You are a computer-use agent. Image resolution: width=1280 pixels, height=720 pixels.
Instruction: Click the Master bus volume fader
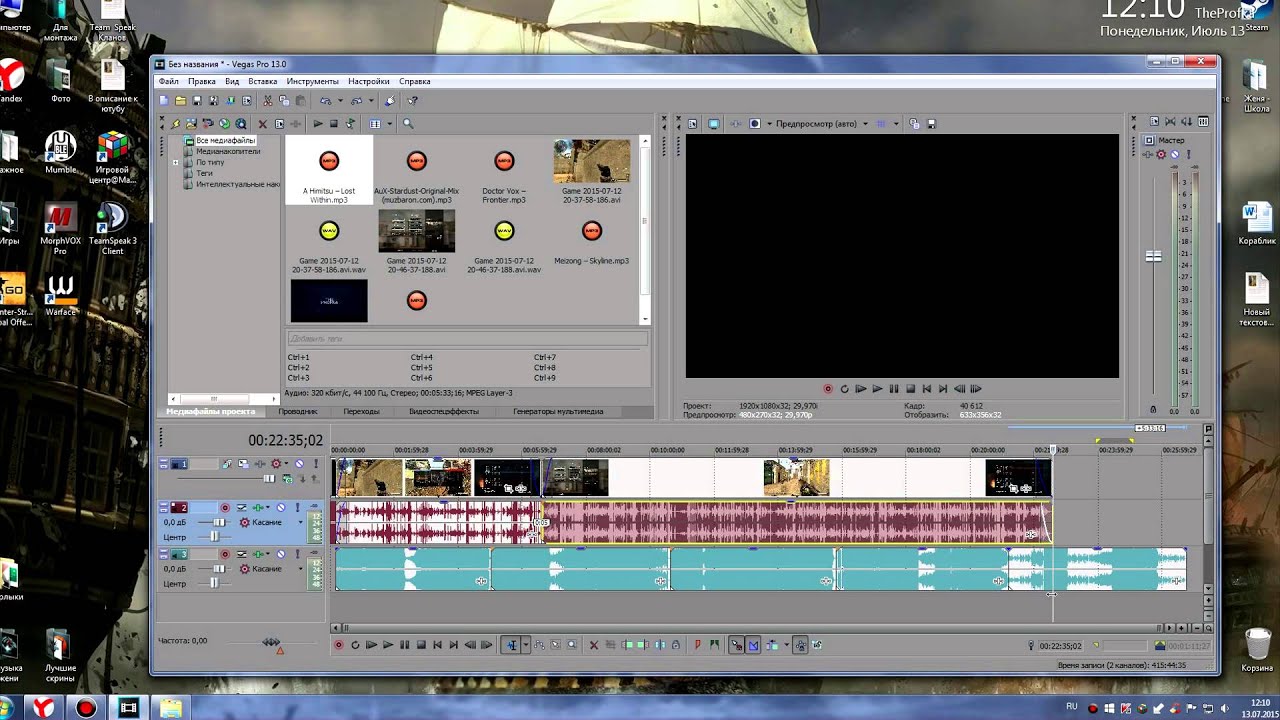[x=1153, y=256]
